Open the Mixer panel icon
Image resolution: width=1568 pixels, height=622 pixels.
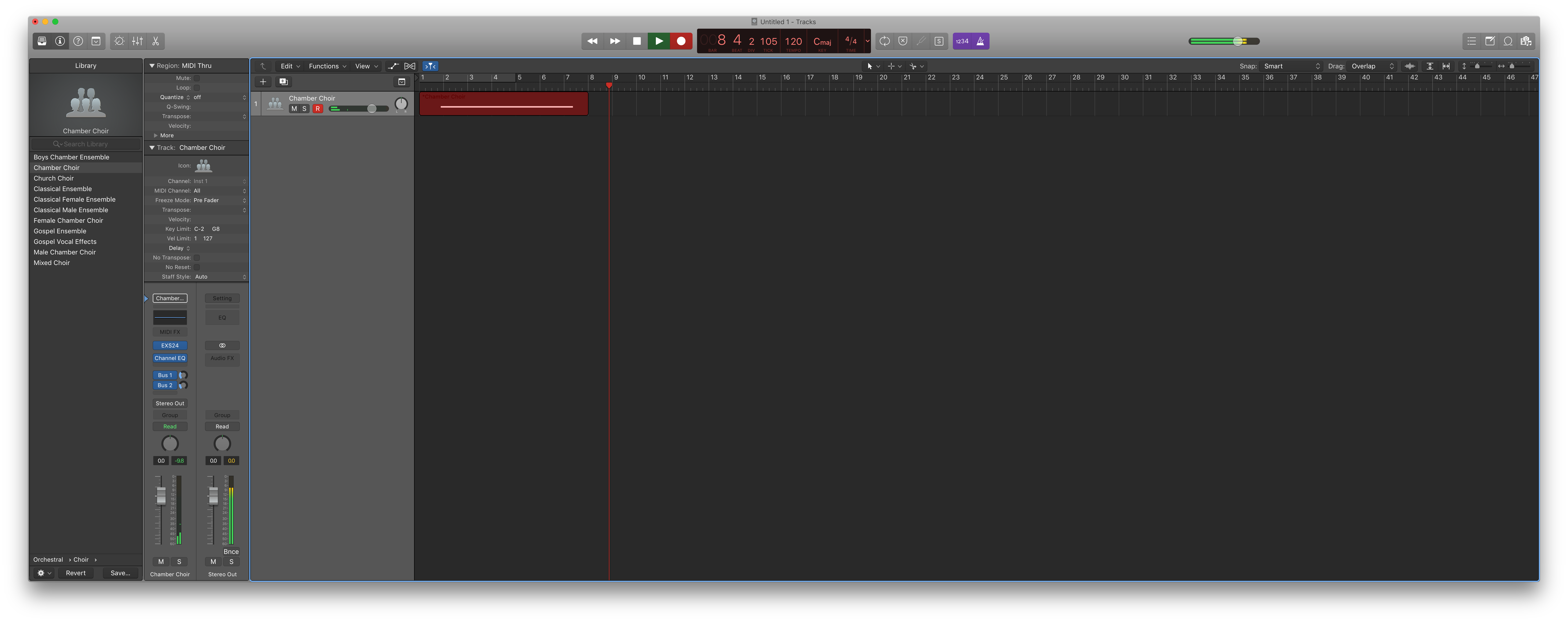point(137,41)
